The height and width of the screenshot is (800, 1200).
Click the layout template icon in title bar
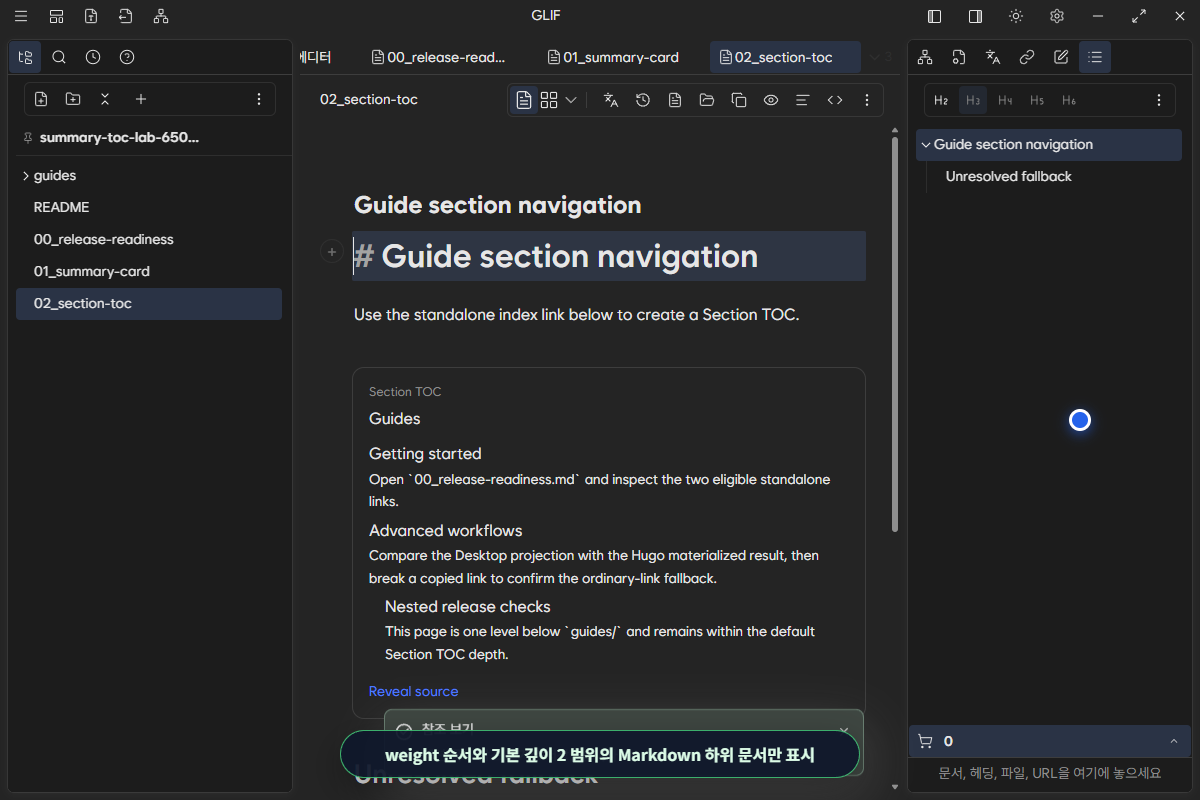(56, 16)
